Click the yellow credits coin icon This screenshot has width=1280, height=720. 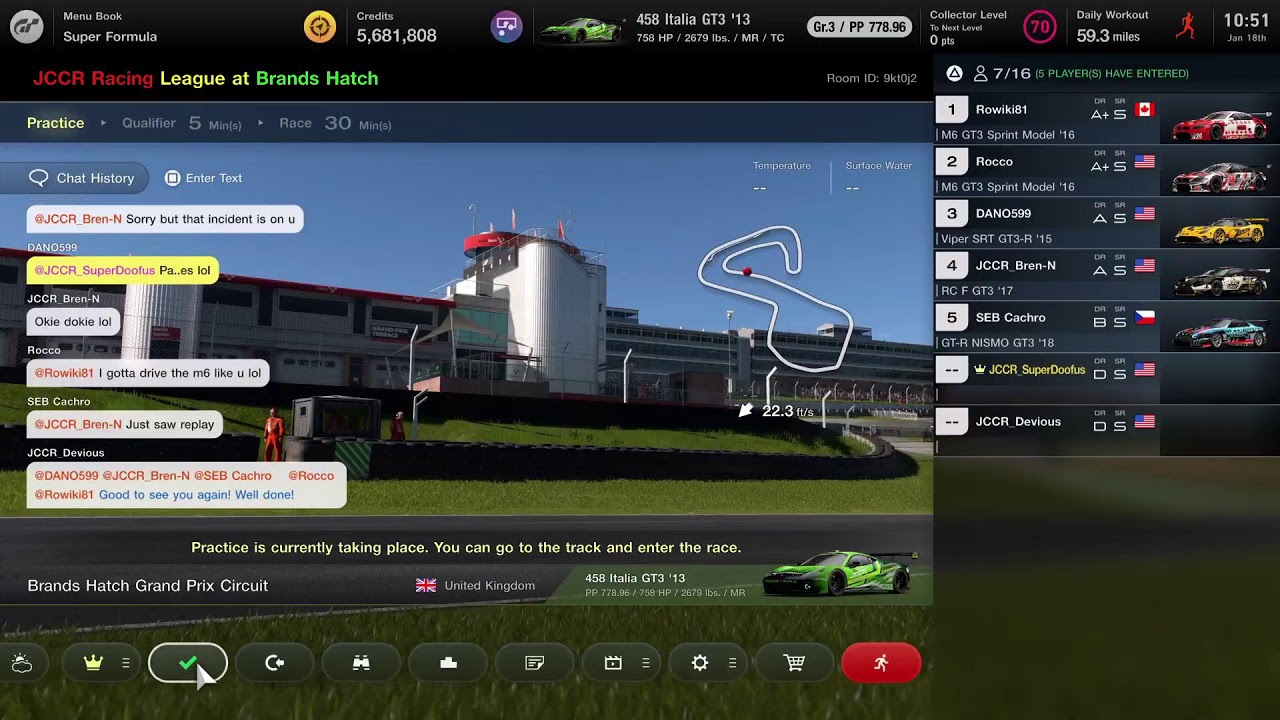click(x=320, y=27)
